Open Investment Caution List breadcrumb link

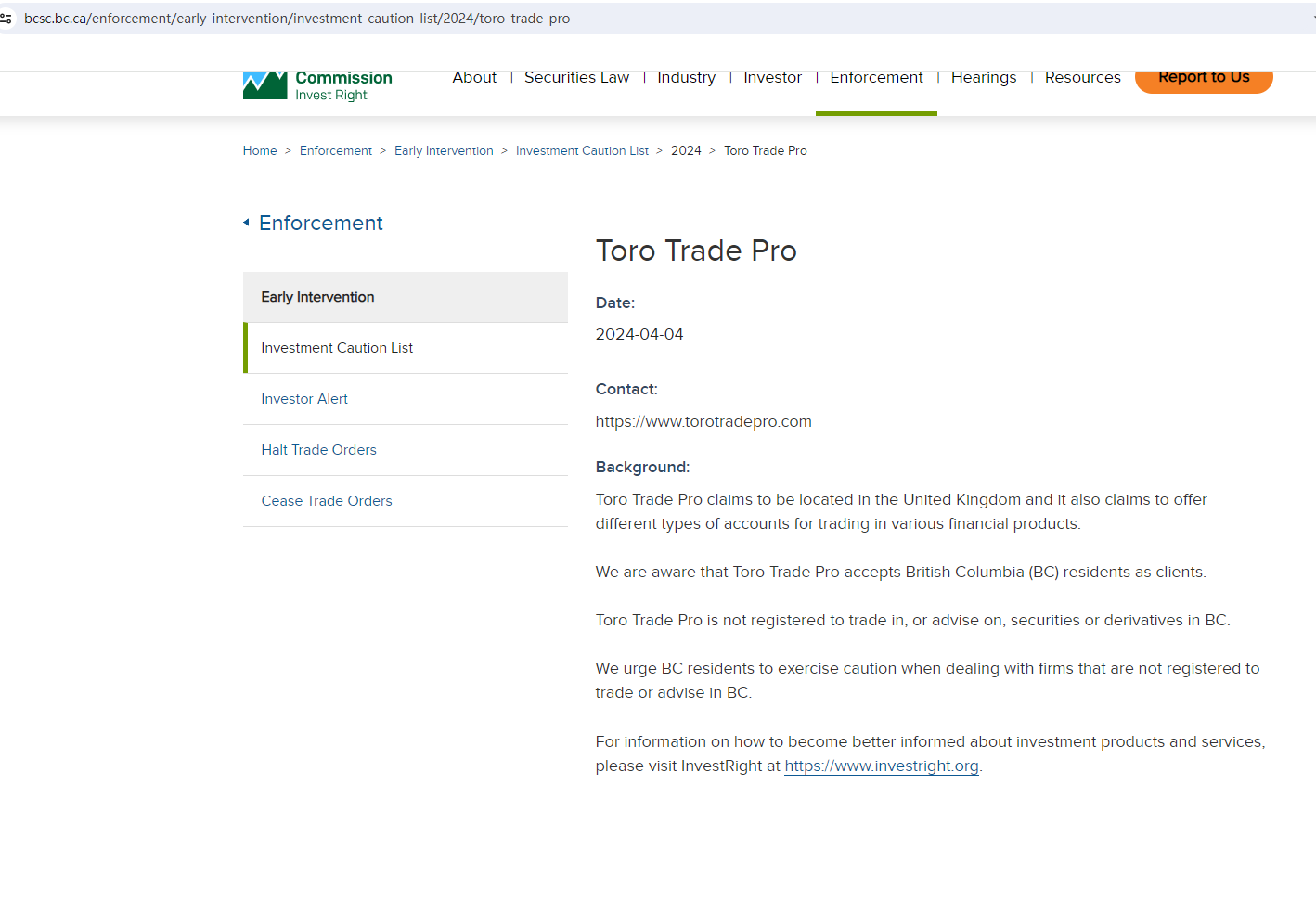click(582, 150)
